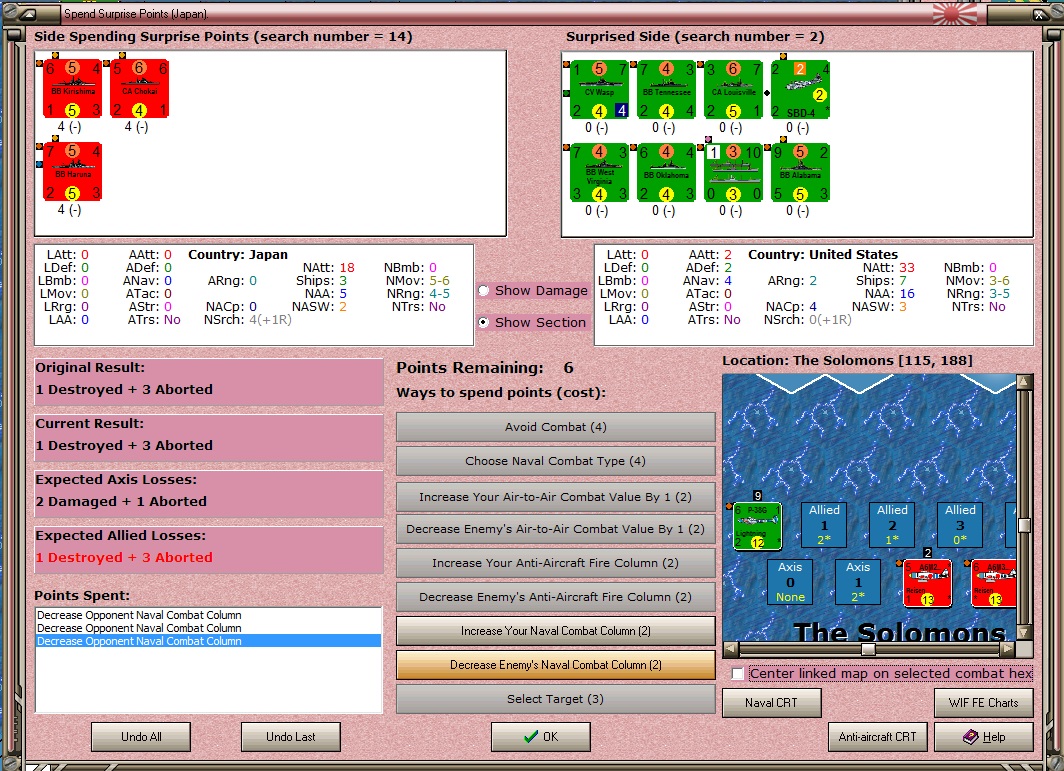Click the Allied 2 sea box marker

point(892,525)
